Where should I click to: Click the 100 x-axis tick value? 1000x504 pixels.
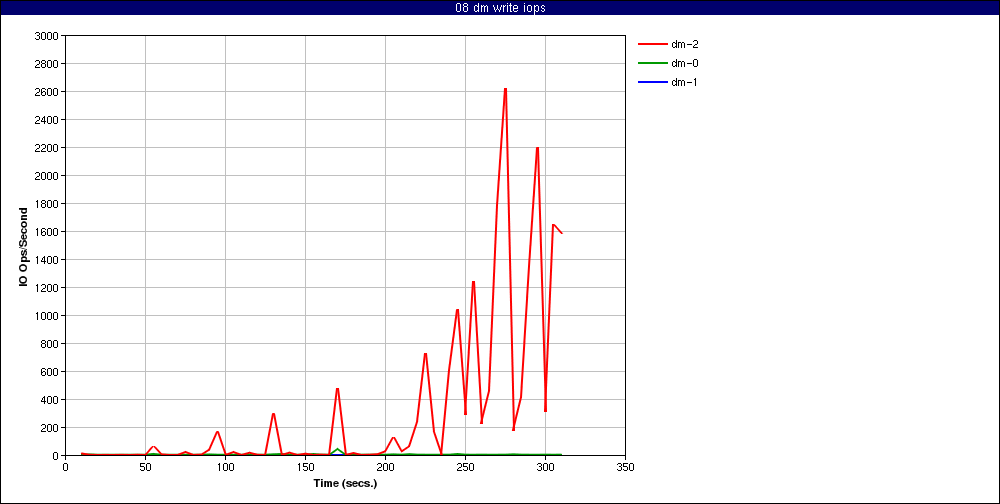point(225,467)
